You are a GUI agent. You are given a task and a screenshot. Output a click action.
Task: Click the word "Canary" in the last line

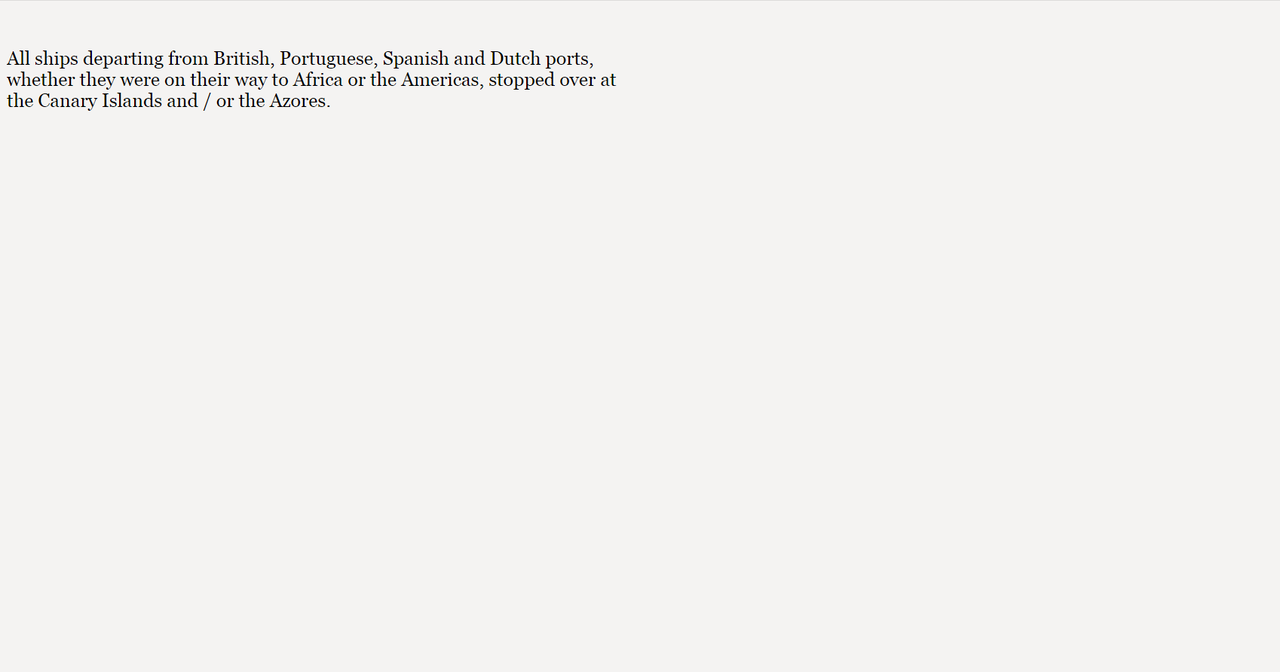67,102
